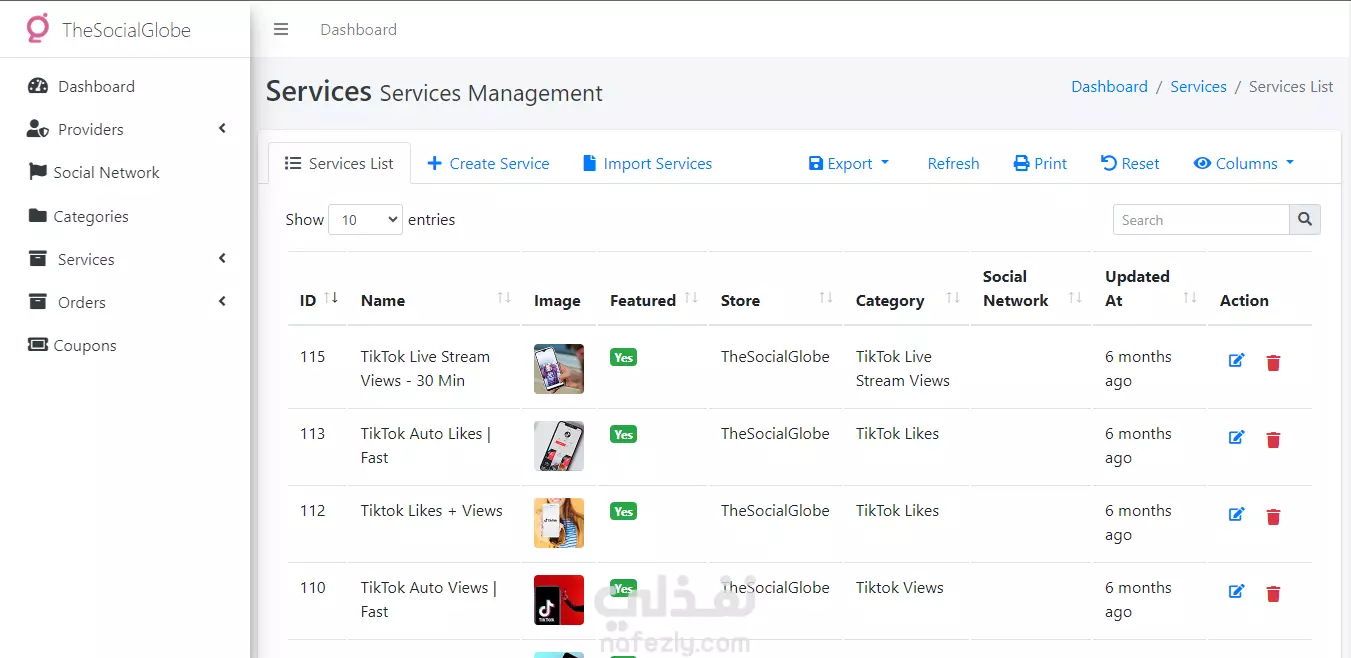Open the Export dropdown
The height and width of the screenshot is (658, 1351).
point(849,163)
